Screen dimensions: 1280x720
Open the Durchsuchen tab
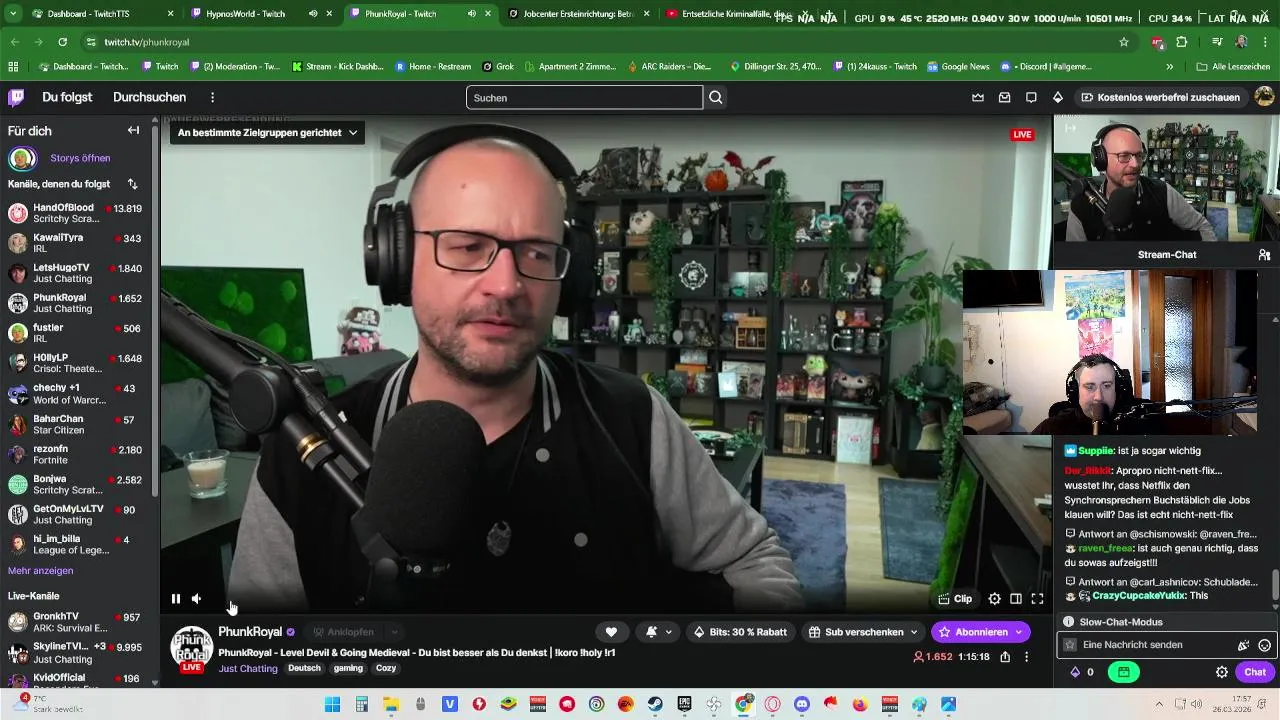point(150,97)
